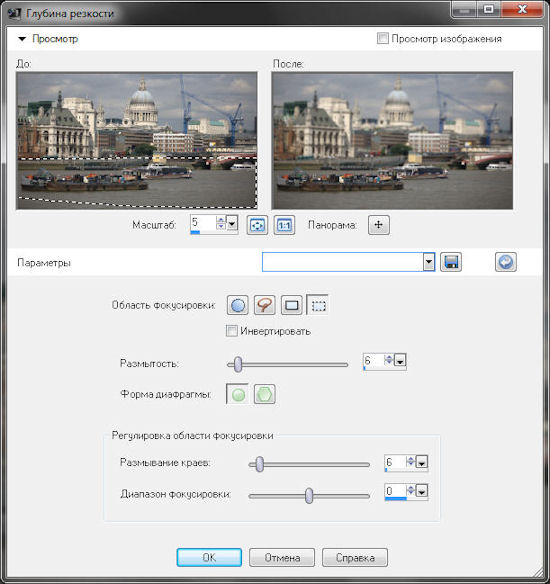Image resolution: width=550 pixels, height=584 pixels.
Task: Open the Размытость value dropdown arrow
Action: [400, 361]
